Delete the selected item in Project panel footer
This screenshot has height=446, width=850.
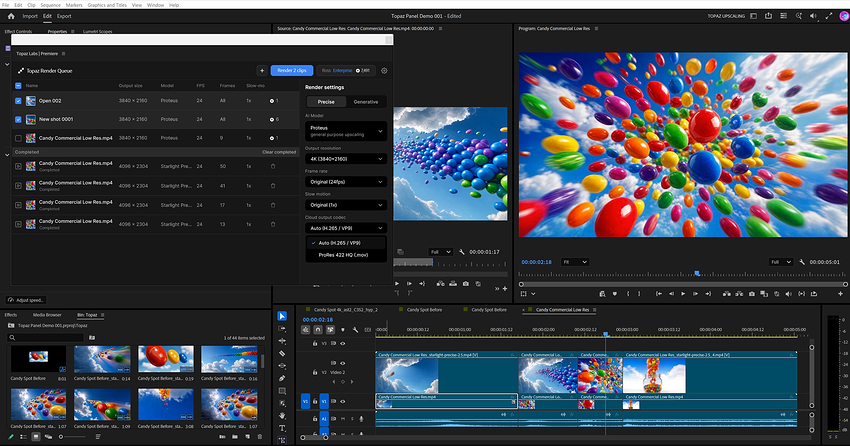point(260,437)
